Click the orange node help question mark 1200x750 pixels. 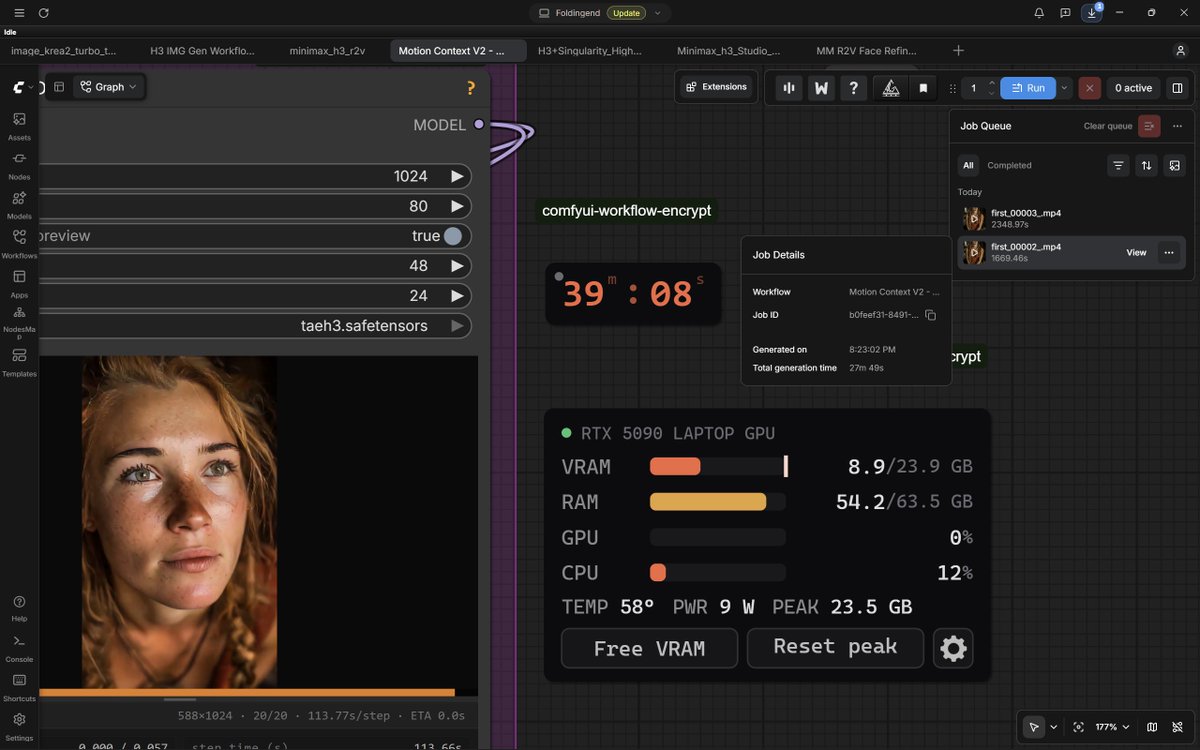(x=471, y=88)
